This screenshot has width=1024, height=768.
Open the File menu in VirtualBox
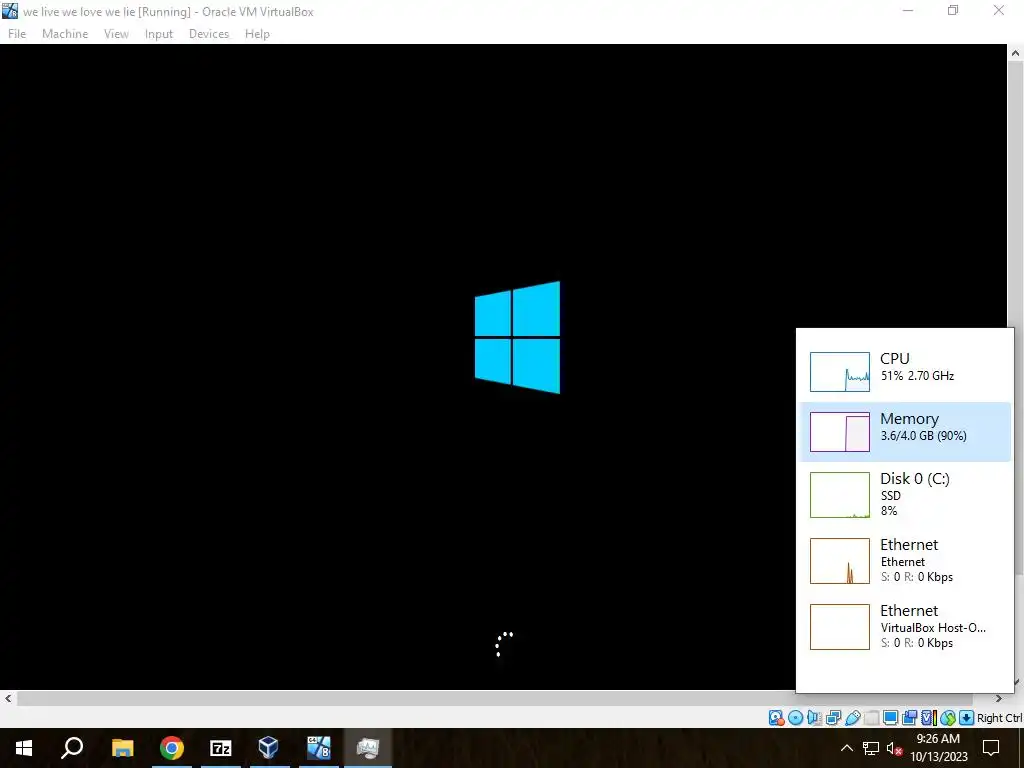[x=17, y=34]
